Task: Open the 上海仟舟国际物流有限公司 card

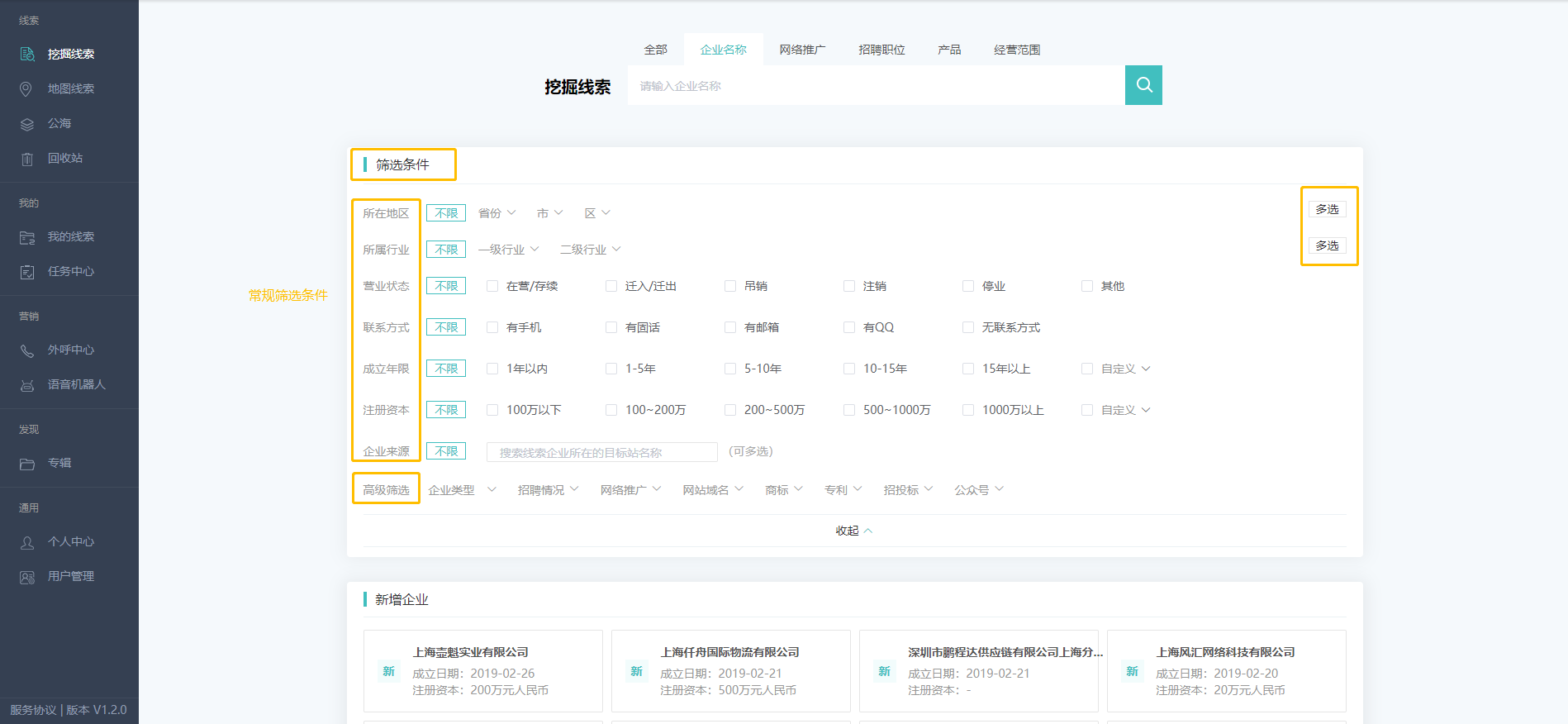Action: [731, 671]
